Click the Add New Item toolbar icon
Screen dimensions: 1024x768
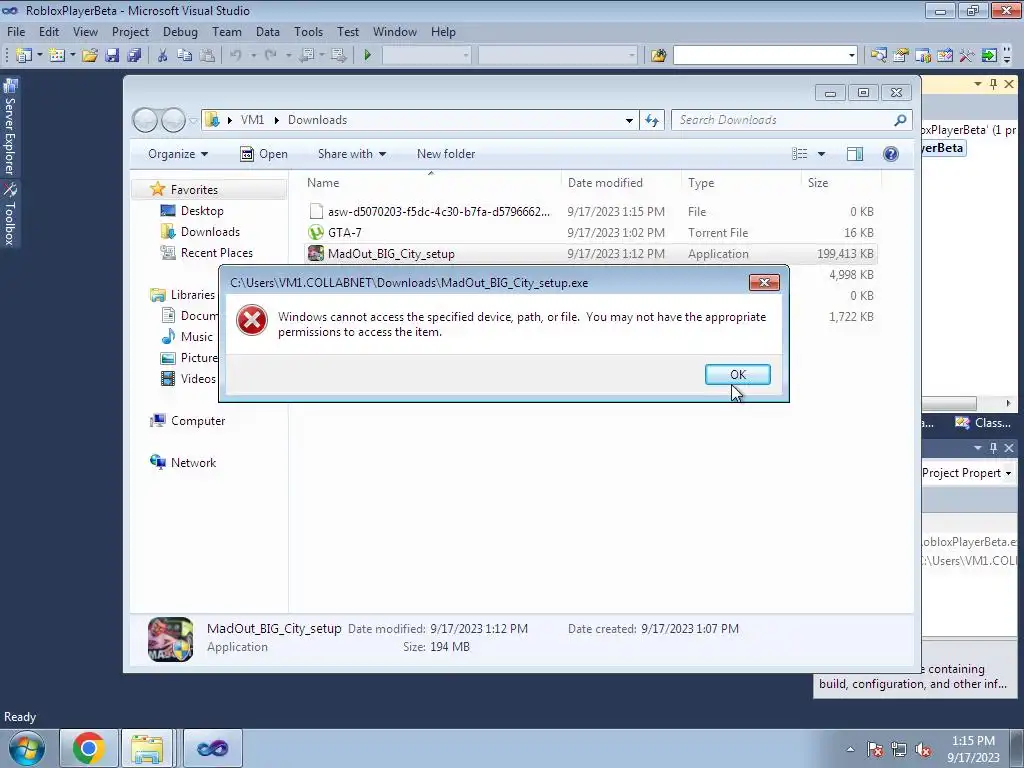[x=57, y=56]
